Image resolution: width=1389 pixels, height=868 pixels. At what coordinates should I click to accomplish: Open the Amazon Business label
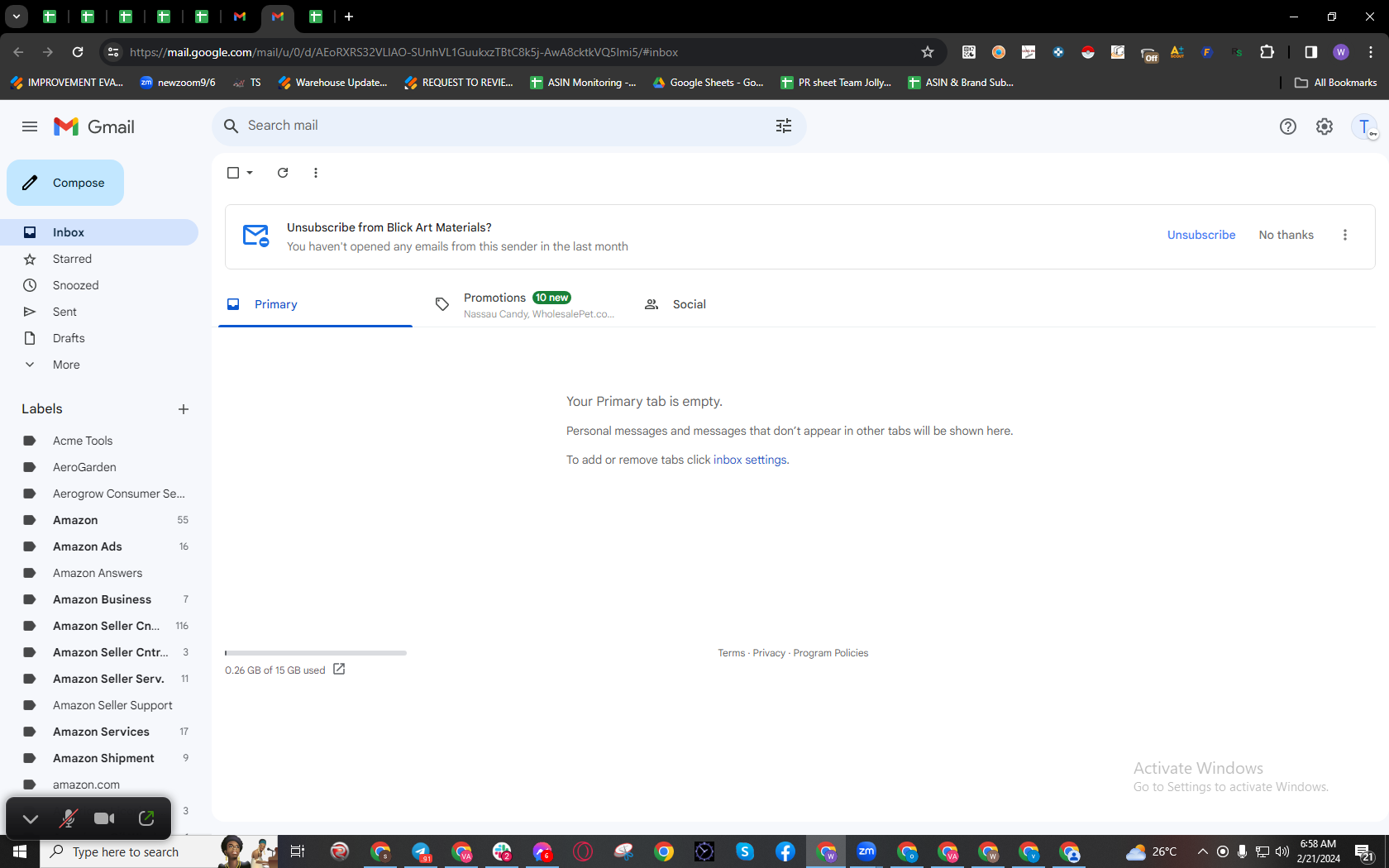(99, 599)
